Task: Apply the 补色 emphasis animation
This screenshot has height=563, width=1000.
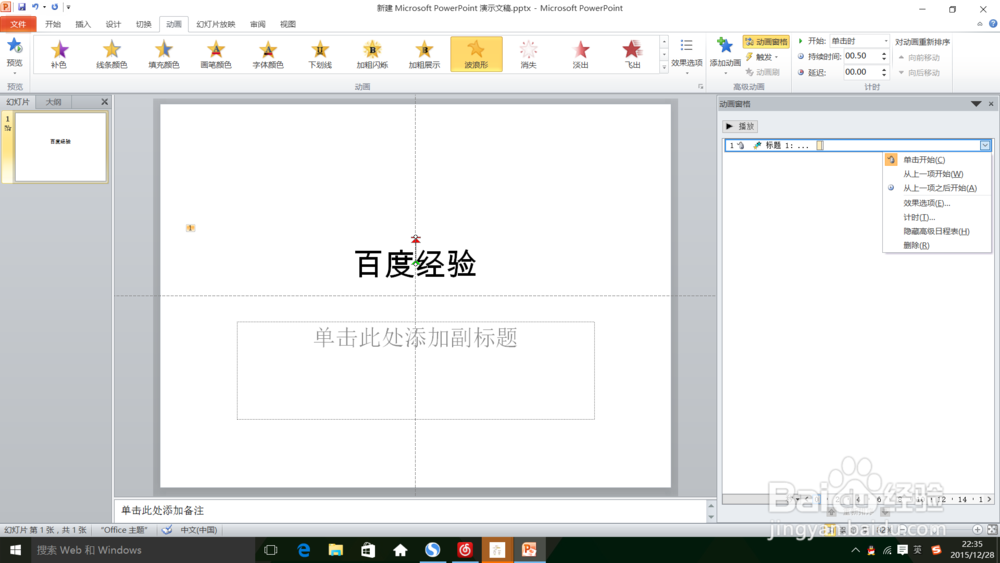Action: tap(59, 54)
